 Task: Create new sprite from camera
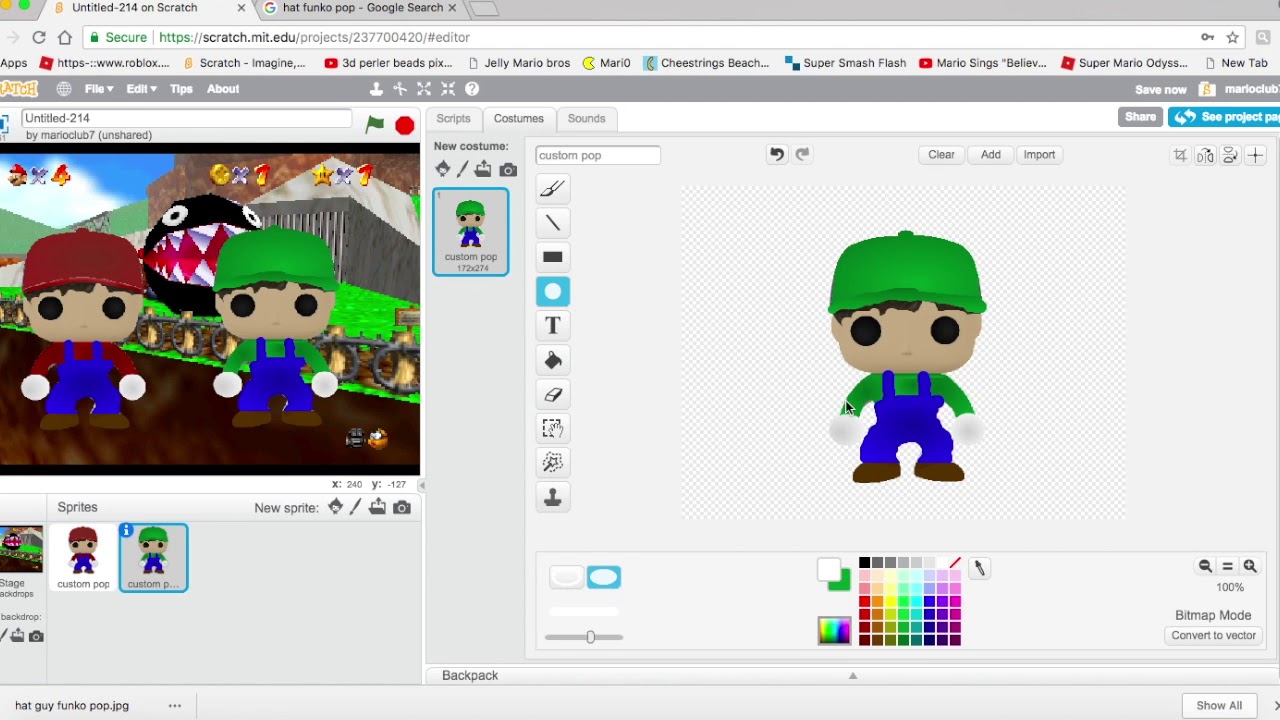(x=402, y=508)
